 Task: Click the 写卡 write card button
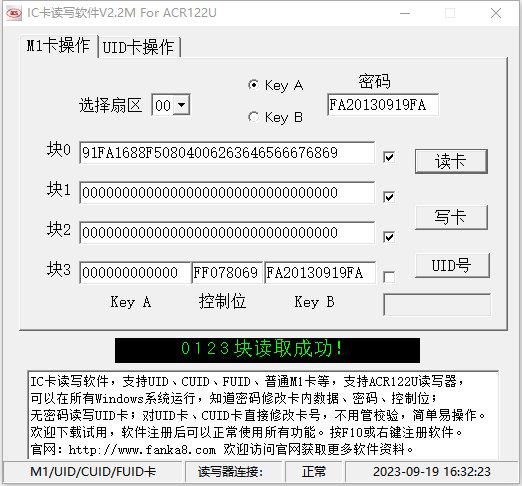pos(451,217)
